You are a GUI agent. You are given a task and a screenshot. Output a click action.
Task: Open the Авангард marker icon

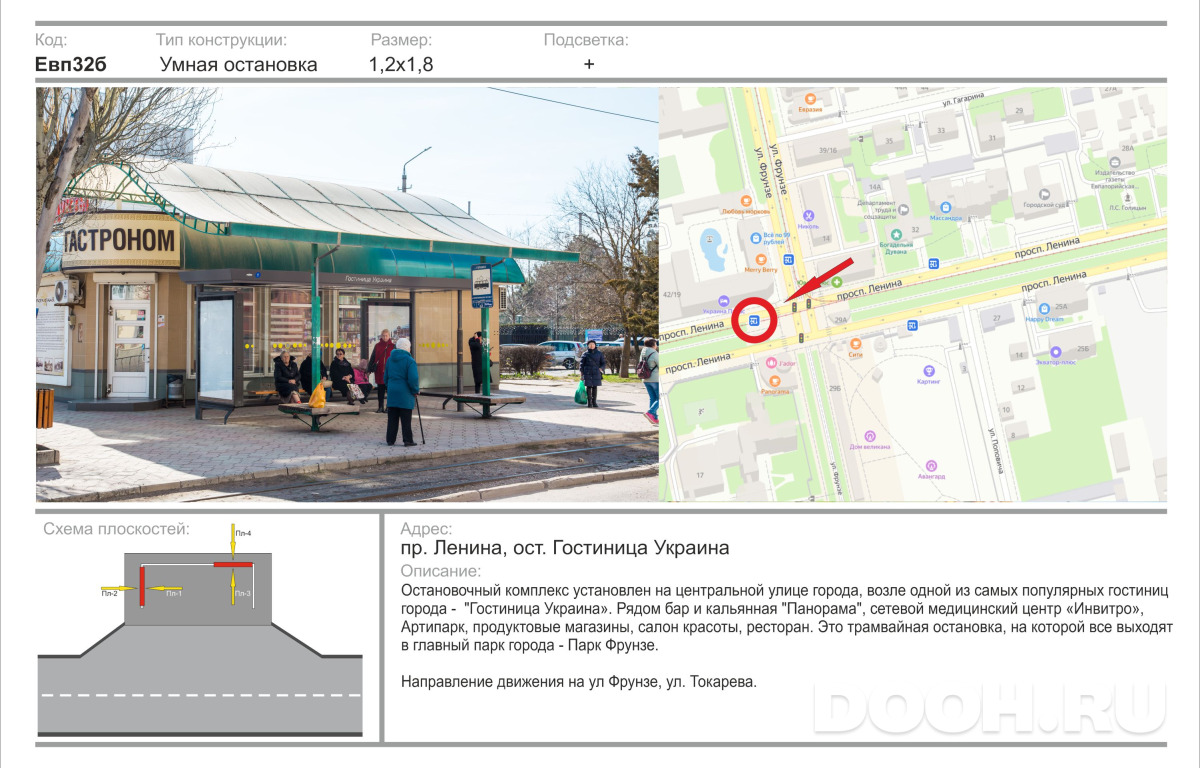[931, 466]
